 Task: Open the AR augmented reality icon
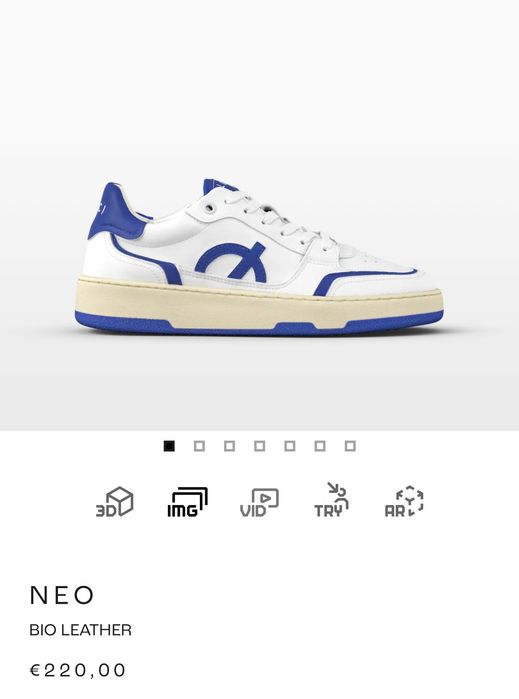coord(404,502)
